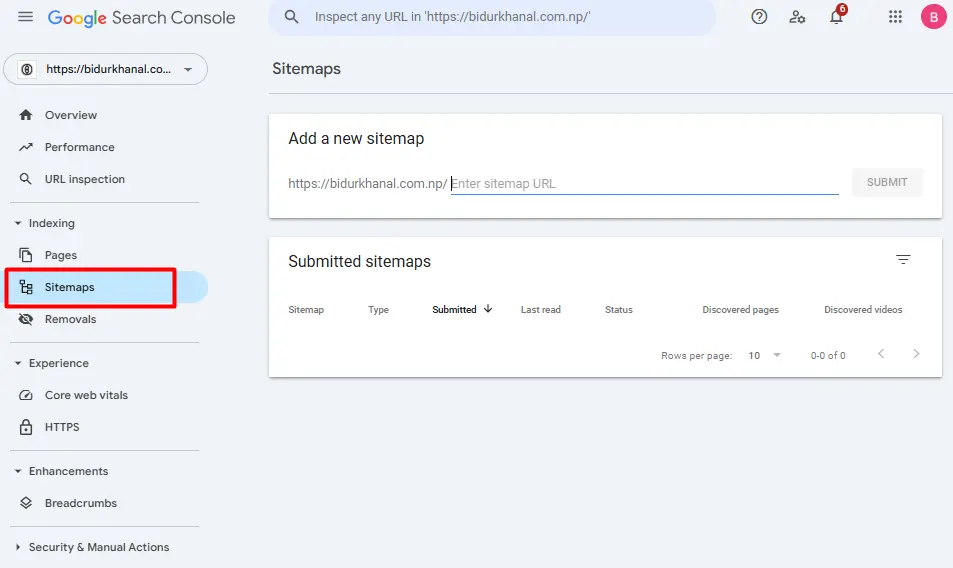The height and width of the screenshot is (568, 953).
Task: Go to previous page of sitemaps
Action: coord(881,354)
